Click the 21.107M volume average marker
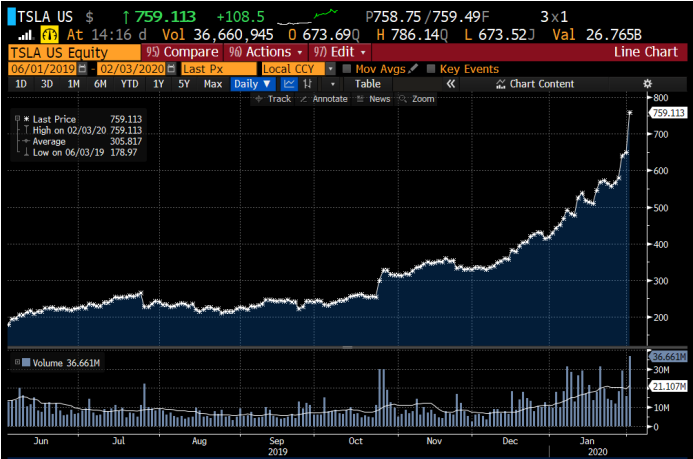This screenshot has height=459, width=693. 668,387
